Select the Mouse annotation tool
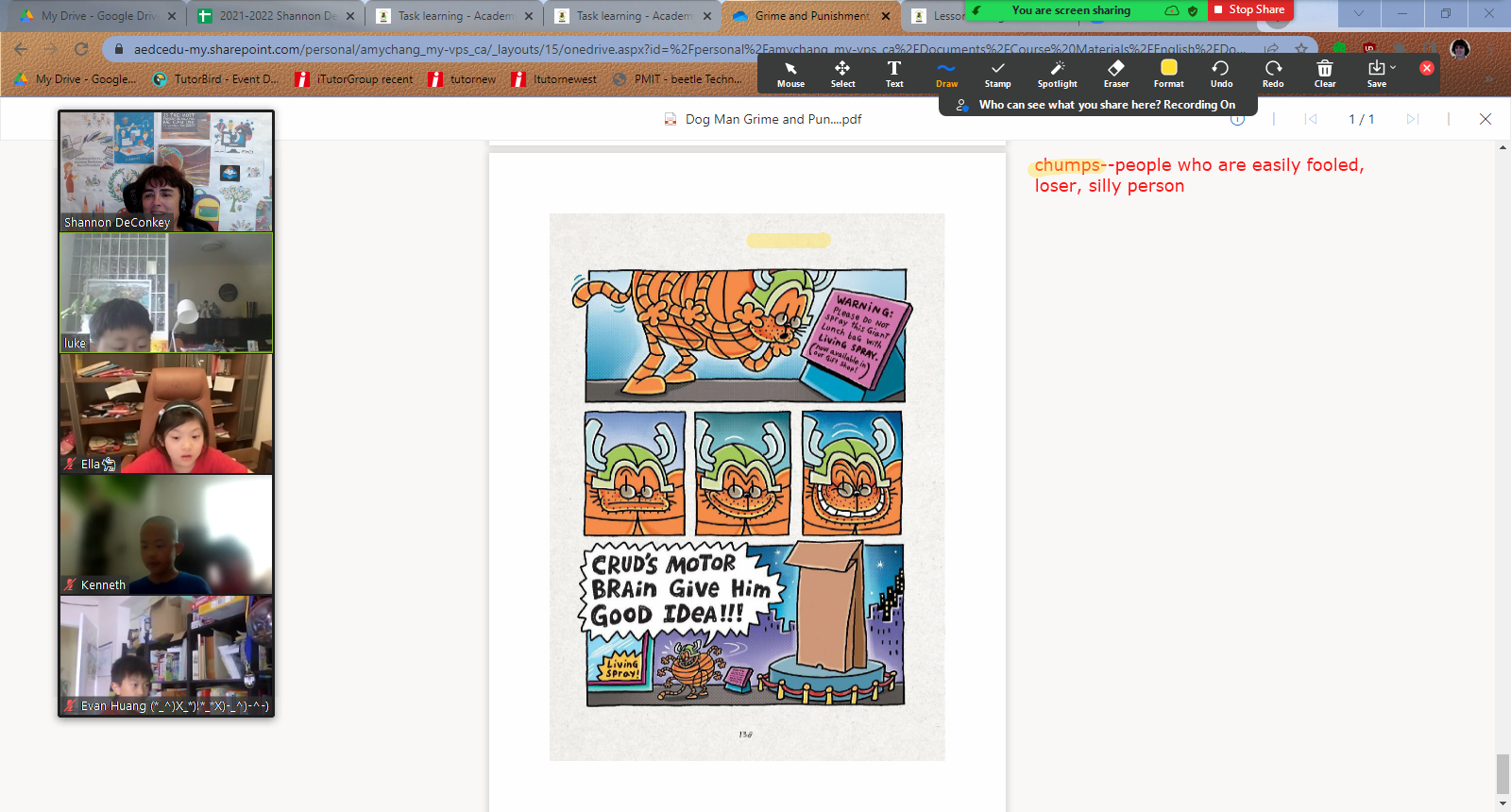Image resolution: width=1511 pixels, height=812 pixels. click(790, 74)
